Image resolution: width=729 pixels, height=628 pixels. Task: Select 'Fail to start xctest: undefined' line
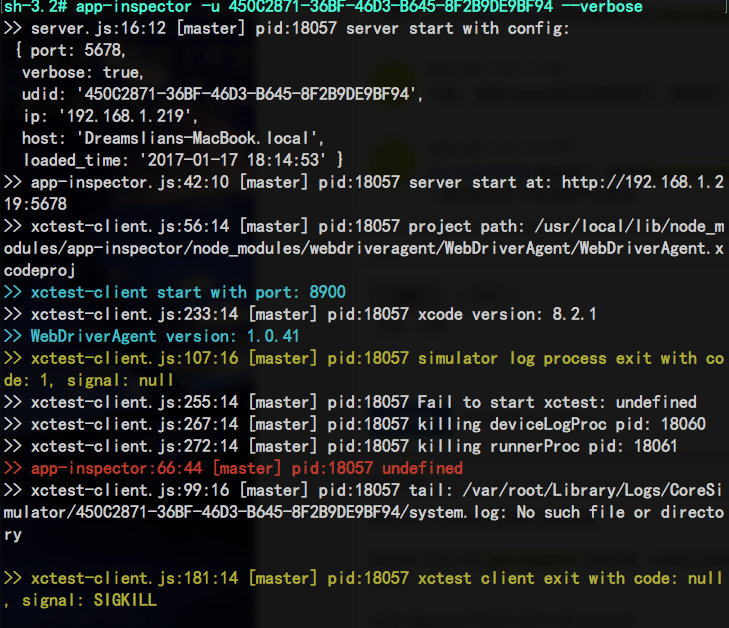click(x=350, y=402)
